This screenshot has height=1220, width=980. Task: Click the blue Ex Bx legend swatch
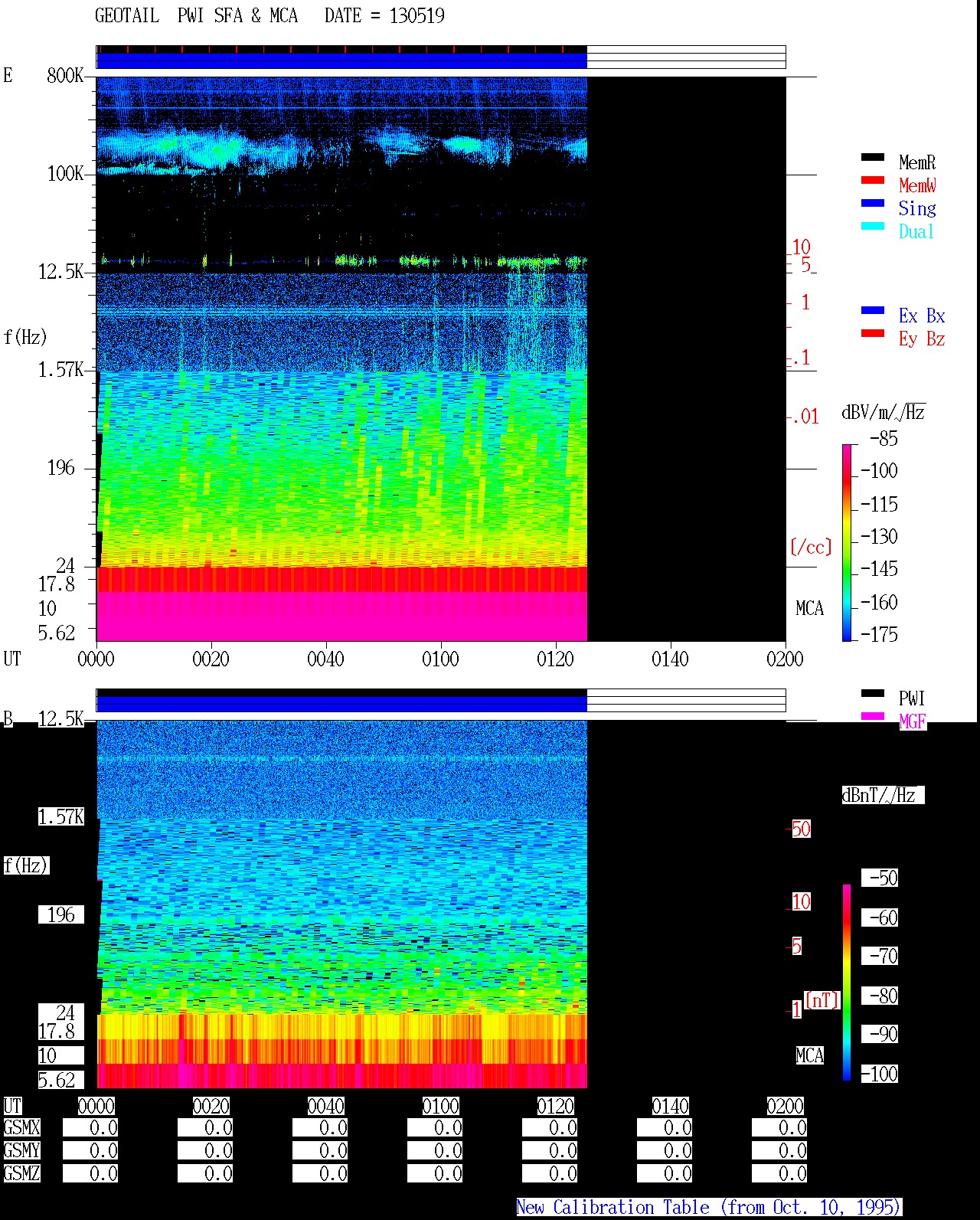(x=873, y=310)
